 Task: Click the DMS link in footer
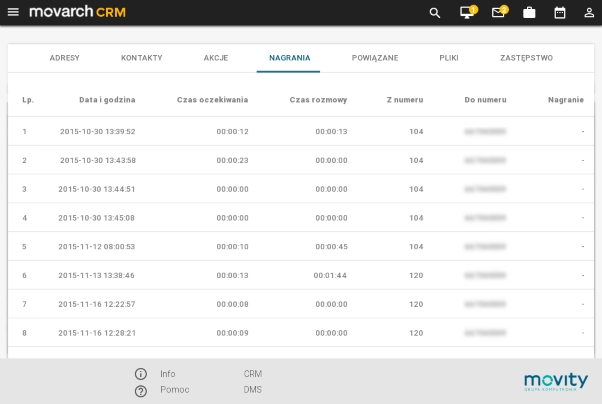tap(252, 390)
